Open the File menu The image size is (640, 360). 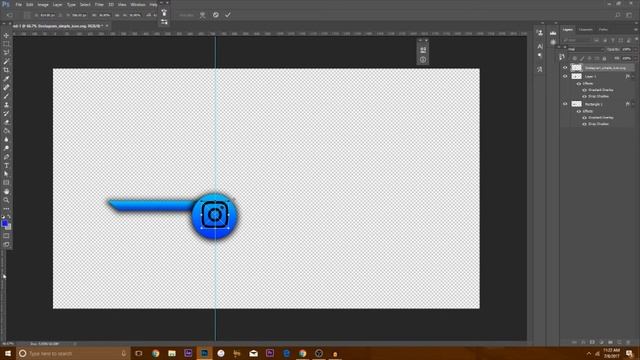[19, 4]
